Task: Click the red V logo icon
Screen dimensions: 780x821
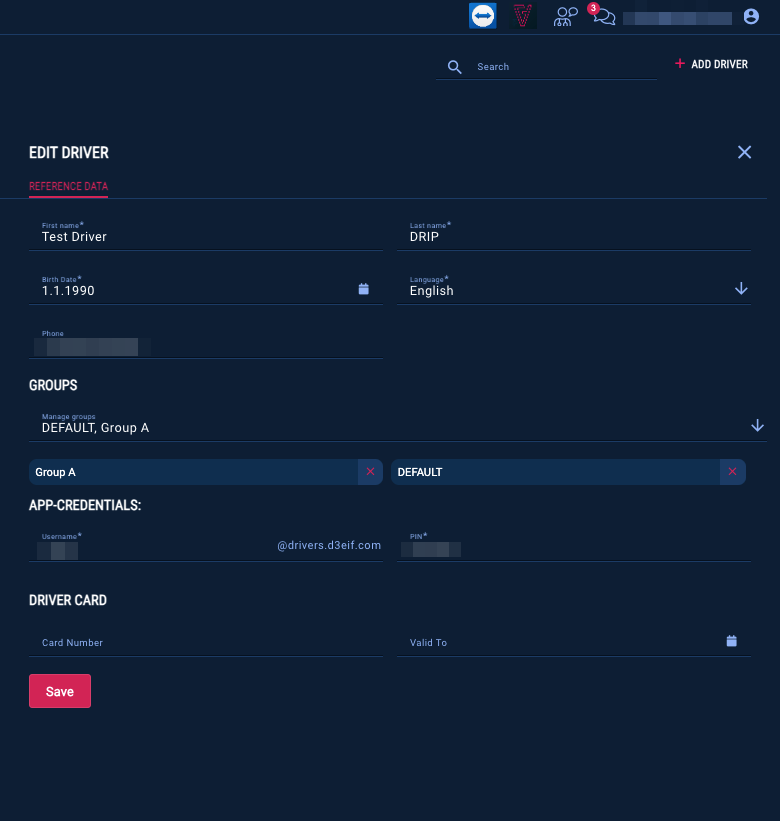Action: tap(522, 16)
